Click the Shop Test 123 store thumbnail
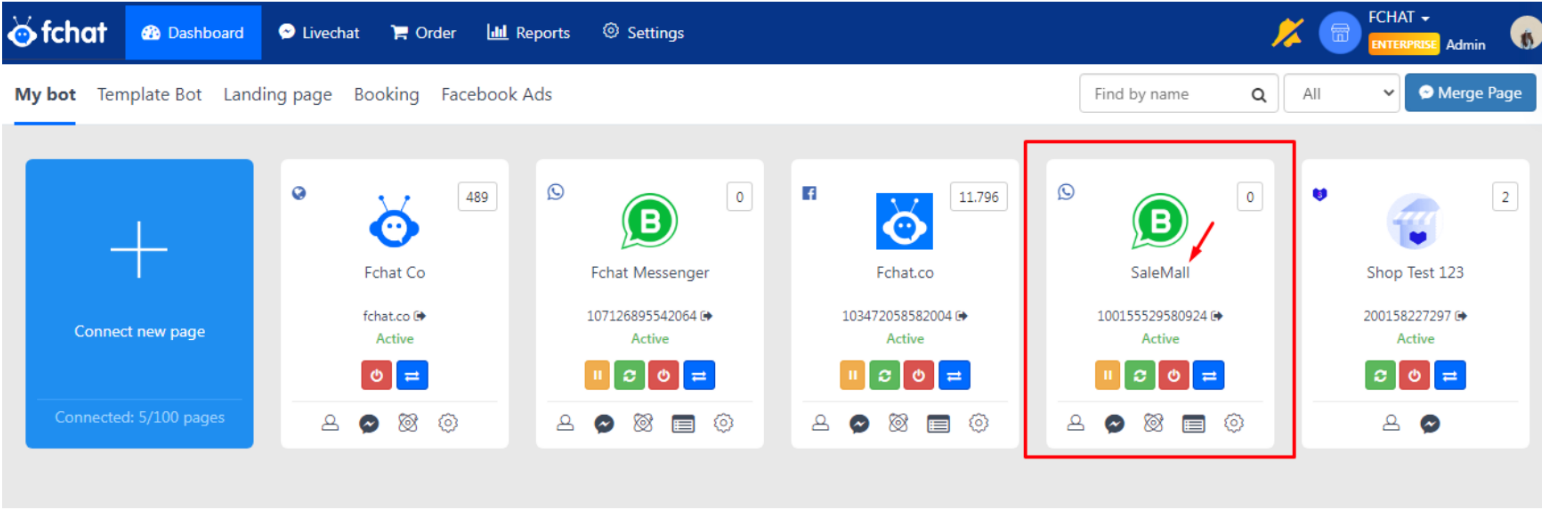Image resolution: width=1542 pixels, height=527 pixels. click(x=1414, y=221)
